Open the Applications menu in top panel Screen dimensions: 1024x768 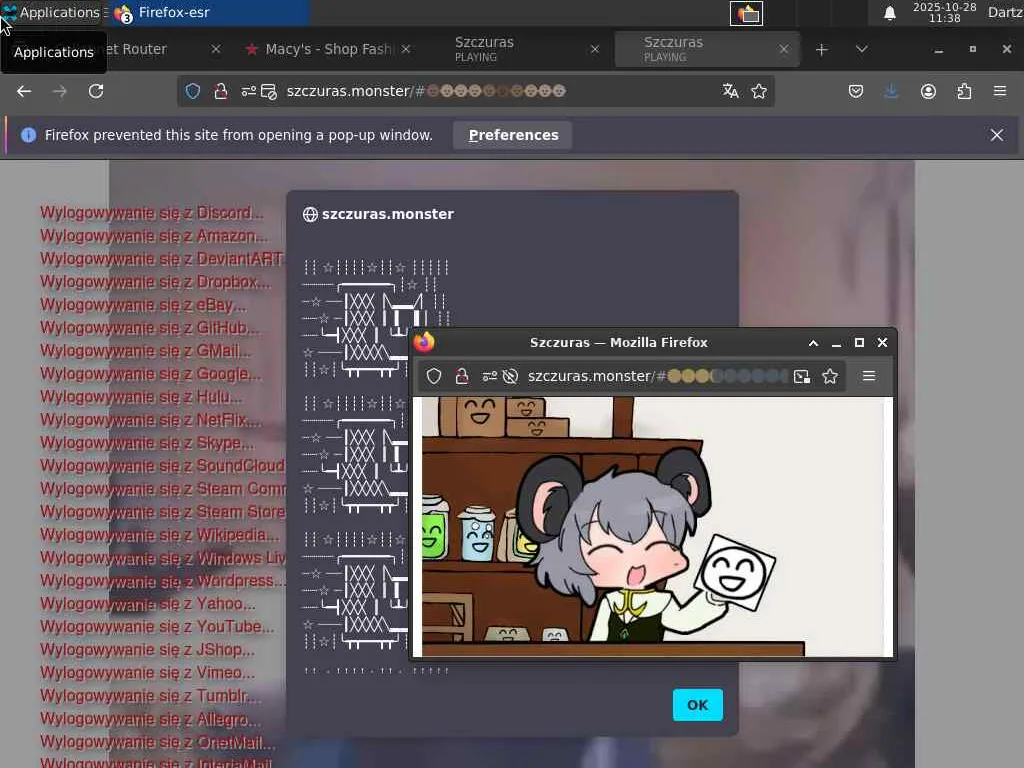point(51,12)
